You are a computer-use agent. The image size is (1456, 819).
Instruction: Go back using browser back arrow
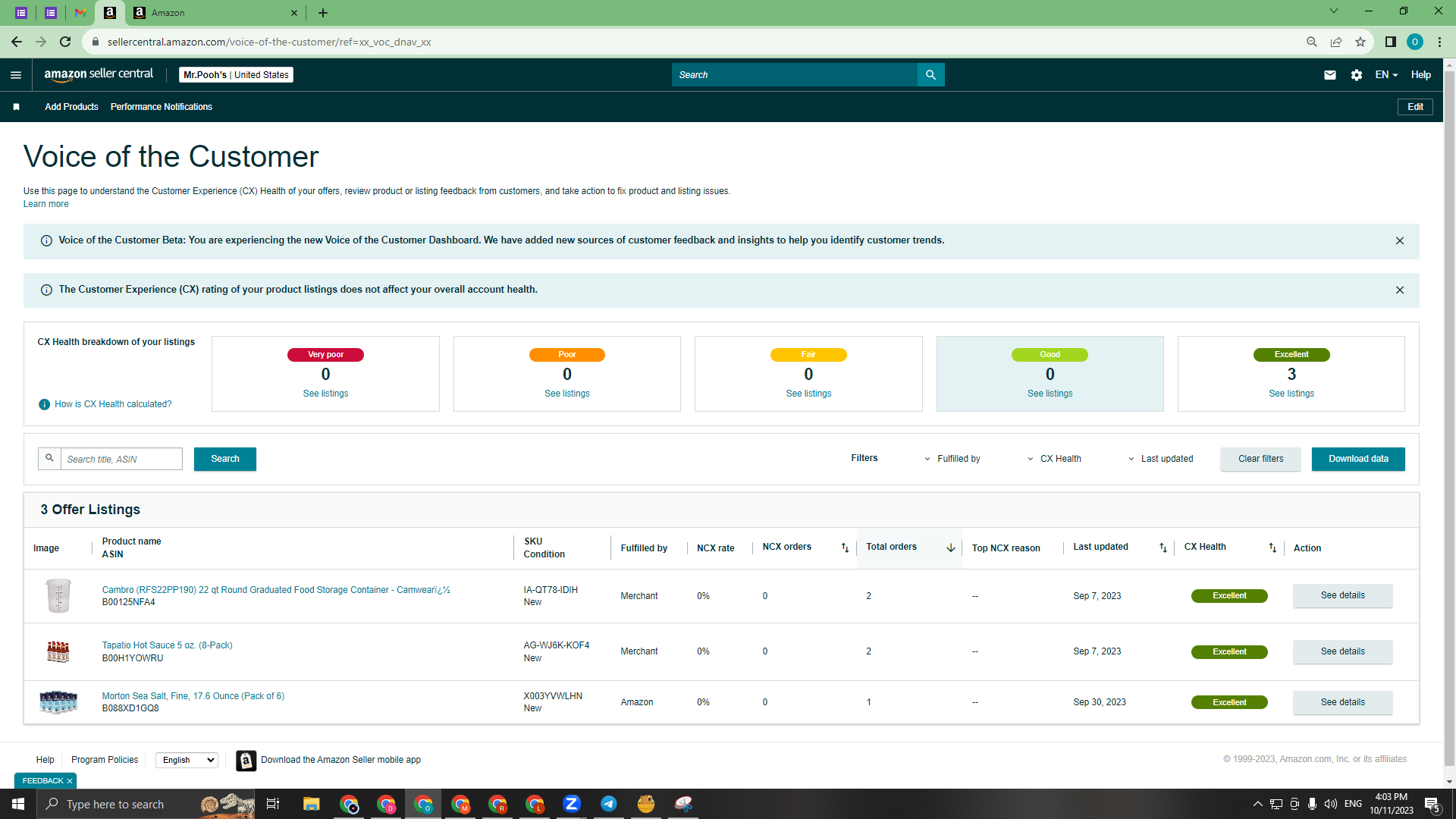pos(17,42)
